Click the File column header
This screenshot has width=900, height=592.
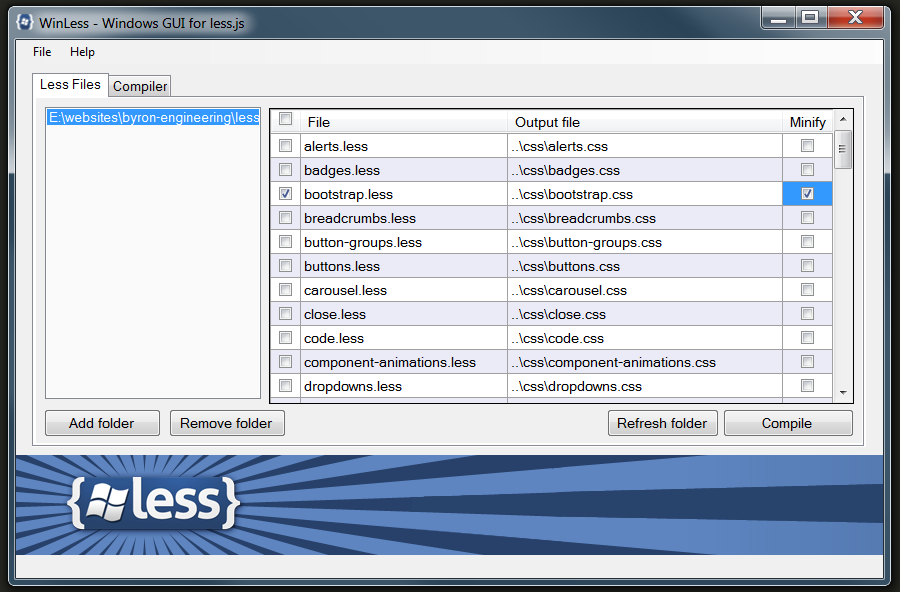point(404,122)
